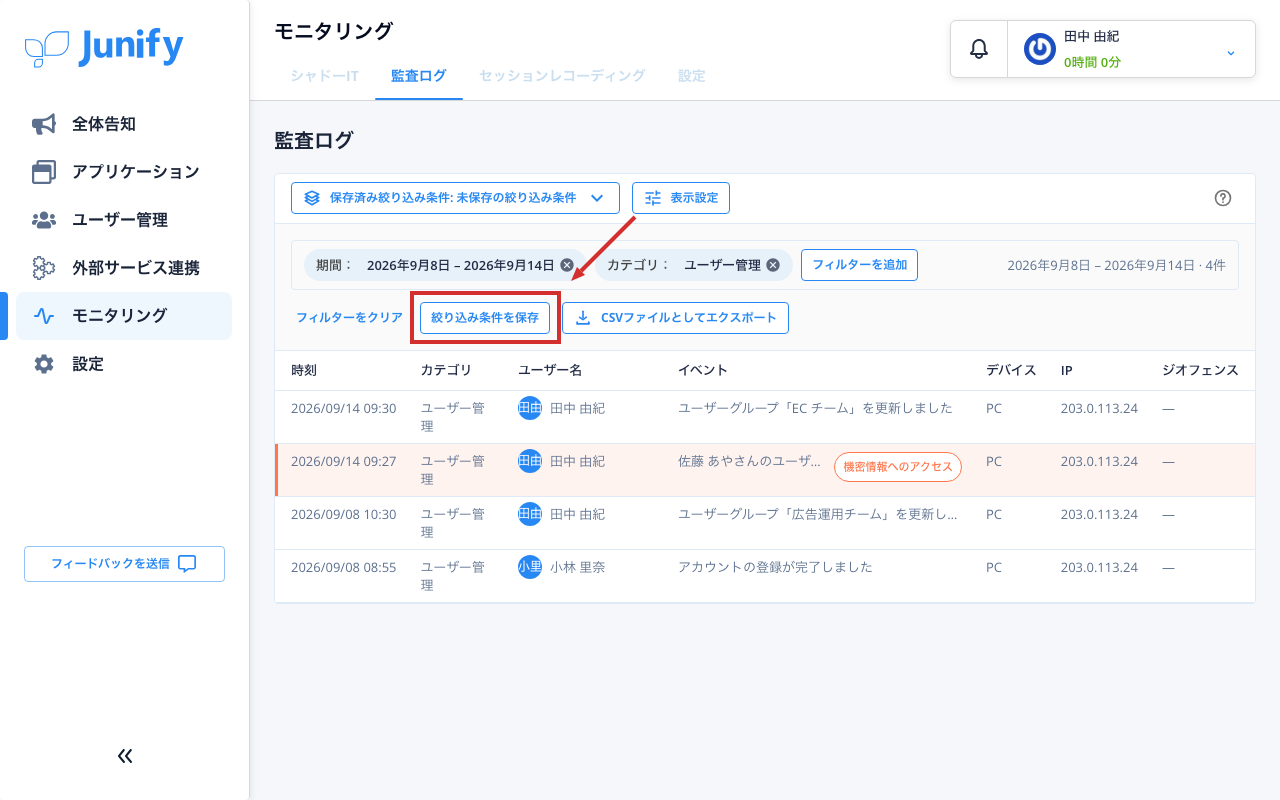Click event text アカウントの登録が完了しました
This screenshot has height=800, width=1280.
point(775,567)
